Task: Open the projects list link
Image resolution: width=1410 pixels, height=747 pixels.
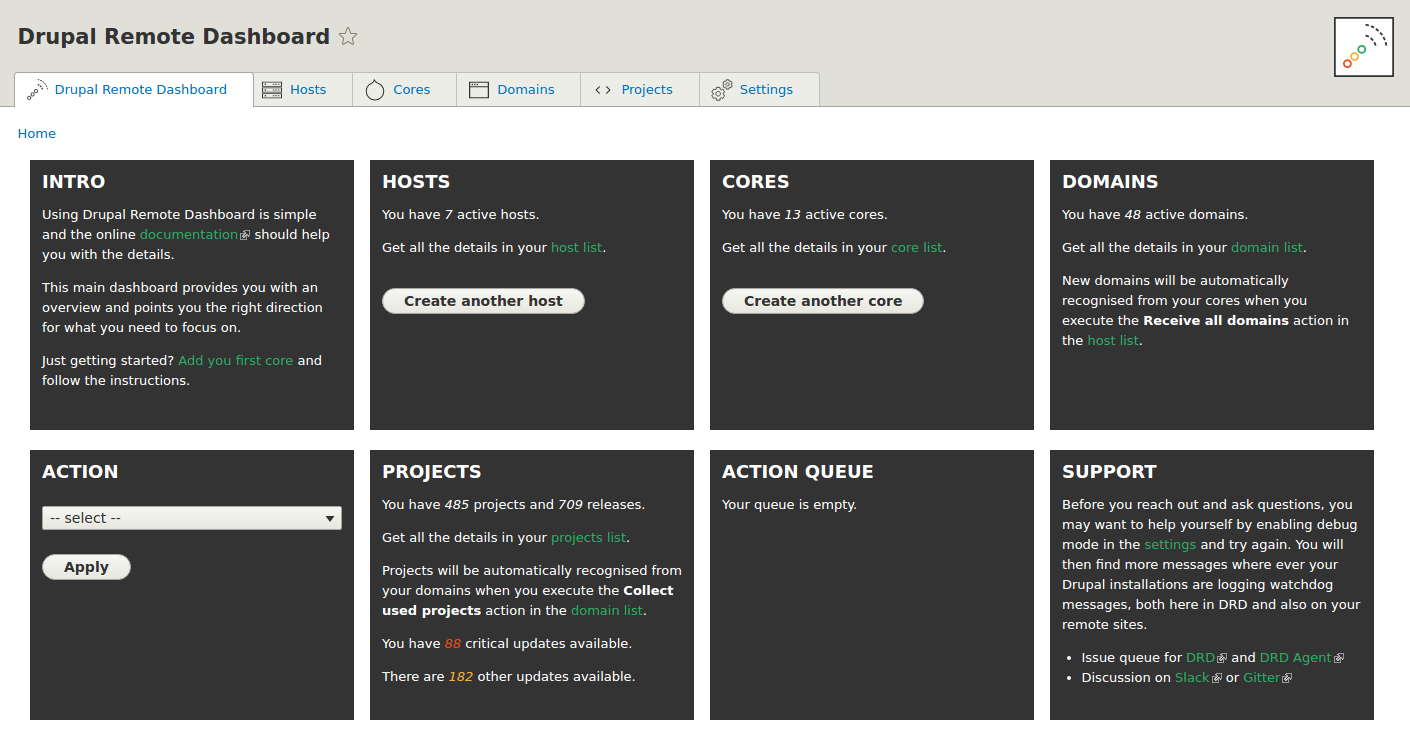Action: click(588, 538)
